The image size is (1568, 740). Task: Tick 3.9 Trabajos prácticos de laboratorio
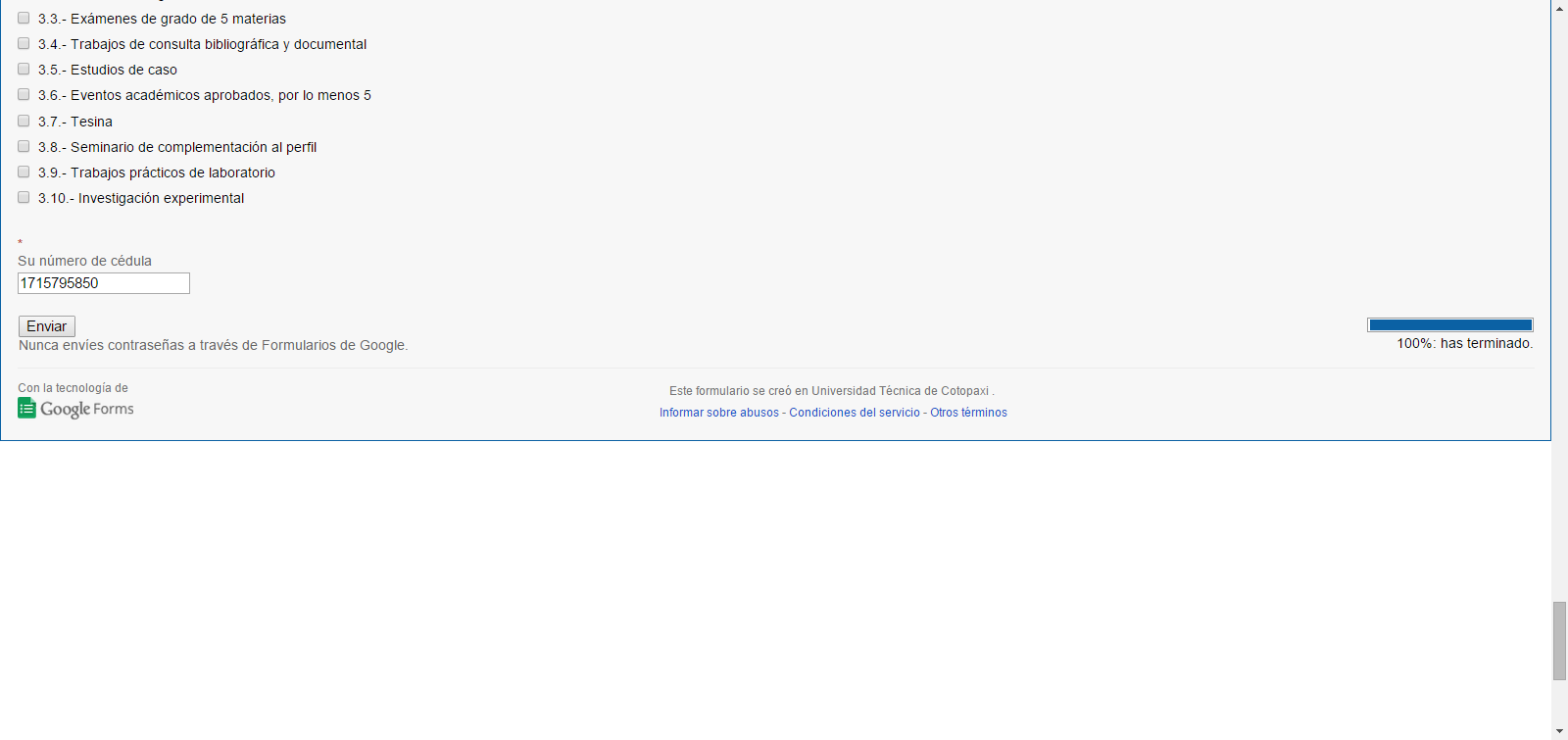pyautogui.click(x=24, y=172)
